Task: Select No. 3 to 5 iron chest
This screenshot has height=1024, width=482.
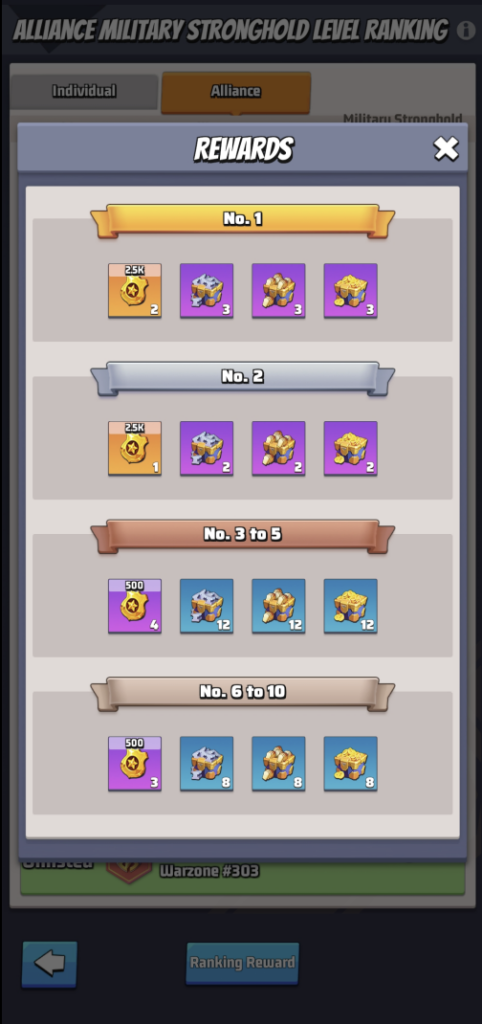Action: (x=206, y=606)
